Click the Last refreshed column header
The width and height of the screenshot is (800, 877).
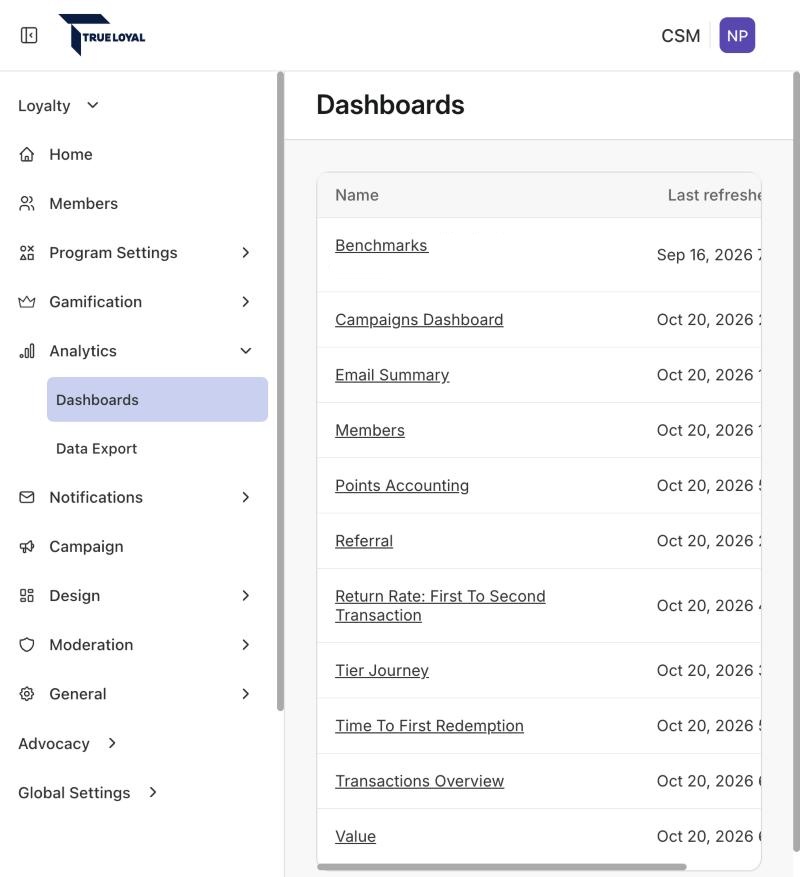(x=714, y=195)
